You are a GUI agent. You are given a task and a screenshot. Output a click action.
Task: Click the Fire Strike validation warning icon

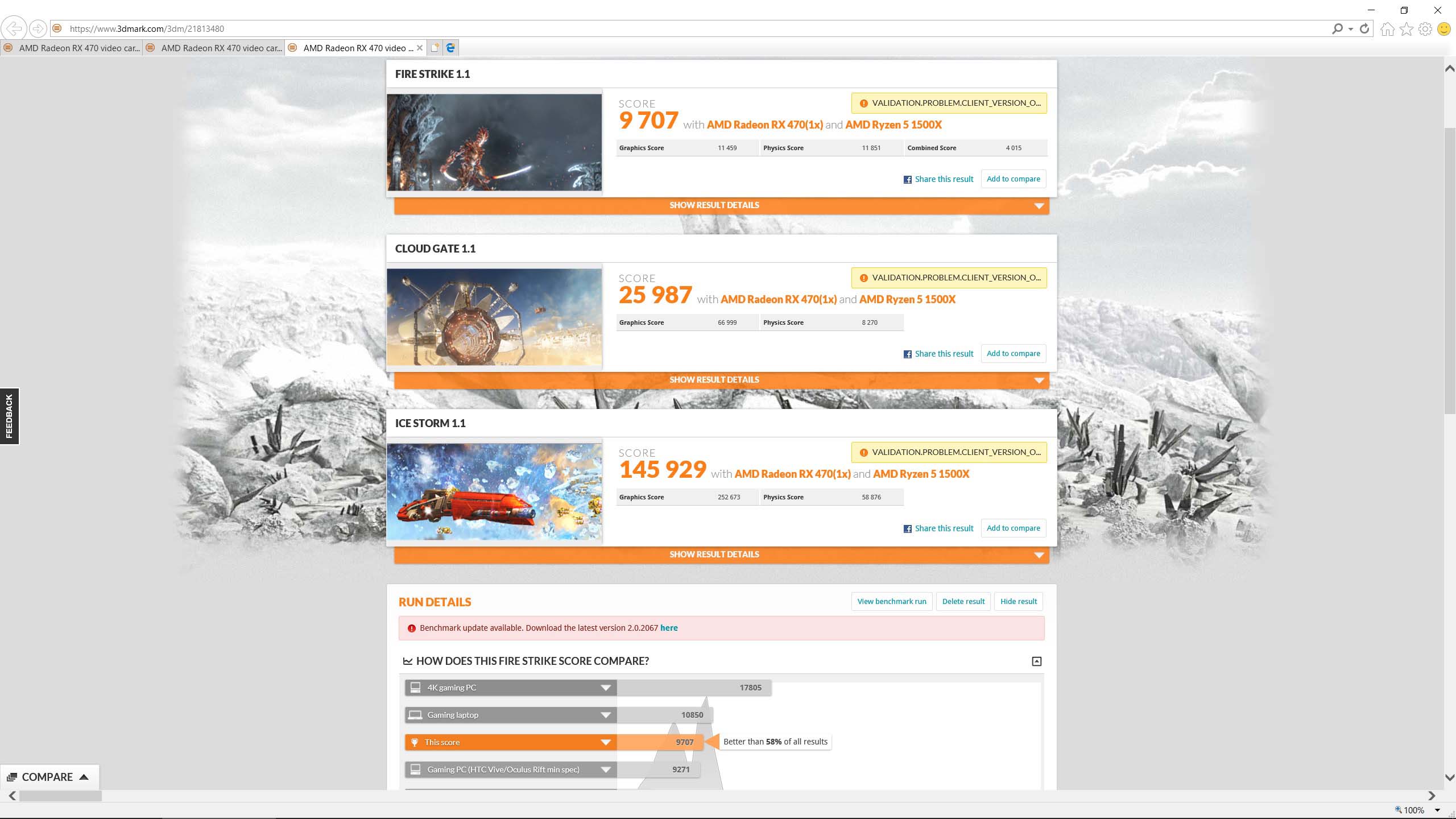pyautogui.click(x=863, y=104)
